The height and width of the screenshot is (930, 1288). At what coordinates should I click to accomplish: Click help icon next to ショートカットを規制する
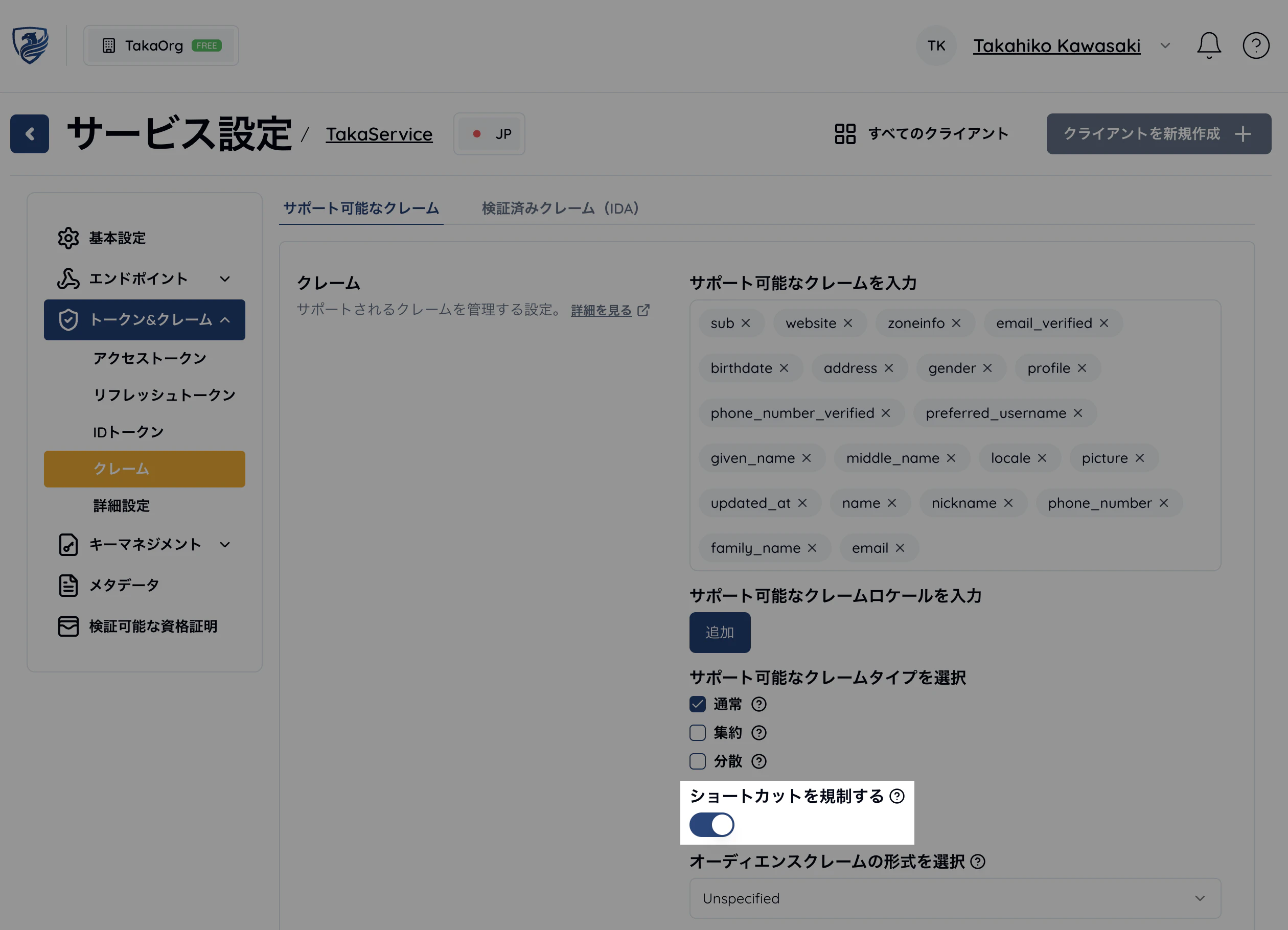coord(896,796)
